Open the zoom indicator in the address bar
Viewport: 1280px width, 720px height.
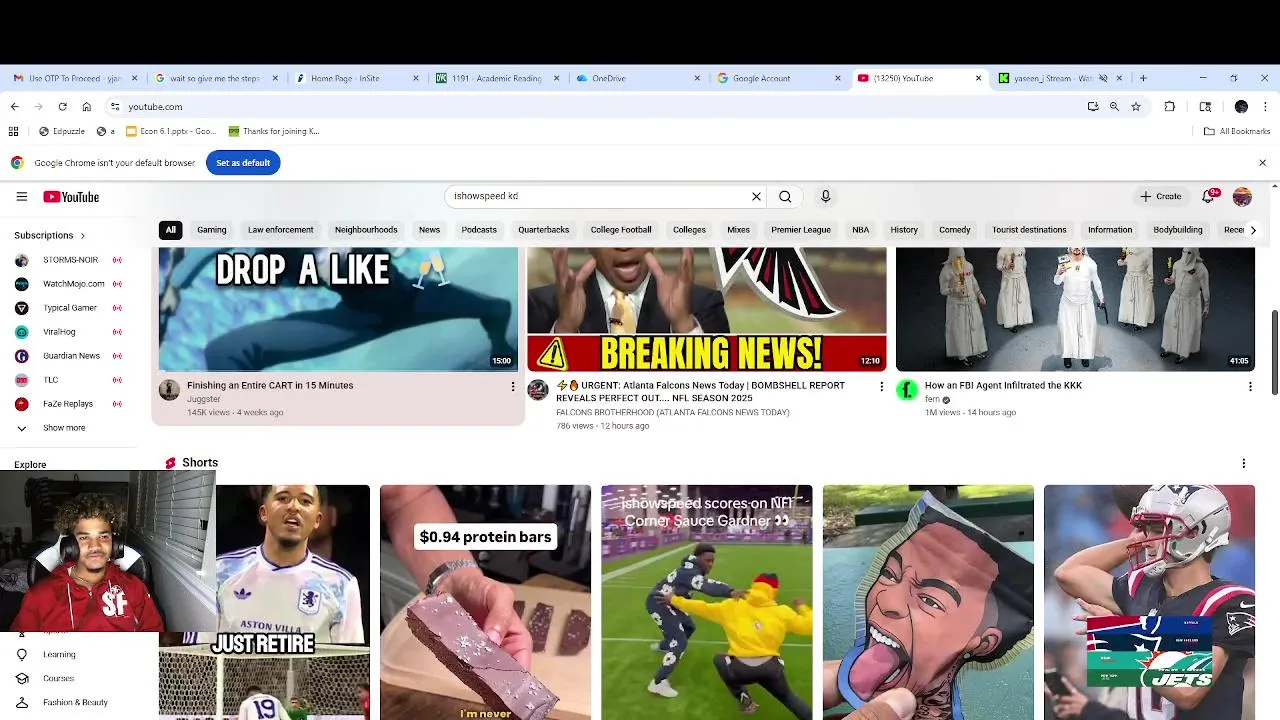point(1114,106)
